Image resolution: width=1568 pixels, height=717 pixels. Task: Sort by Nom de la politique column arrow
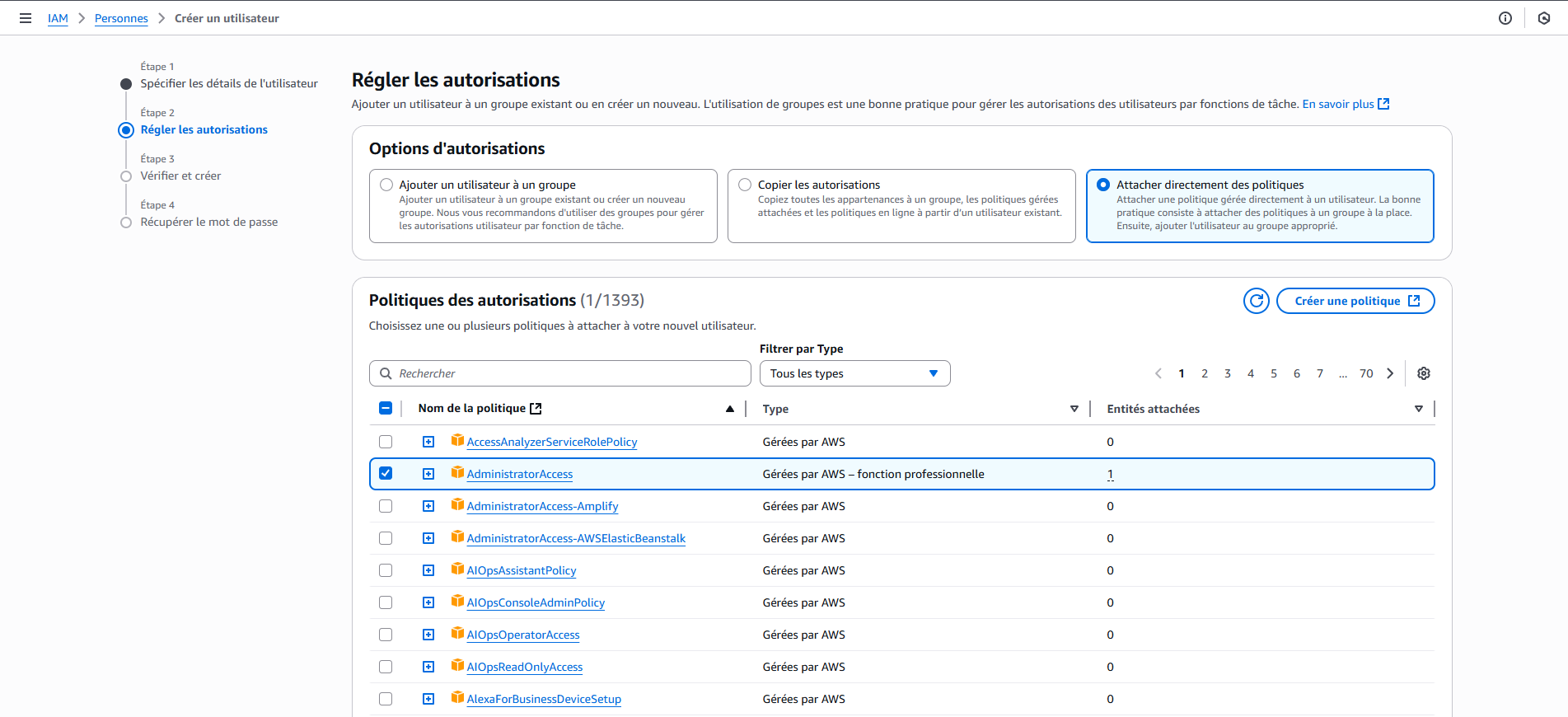(x=730, y=409)
